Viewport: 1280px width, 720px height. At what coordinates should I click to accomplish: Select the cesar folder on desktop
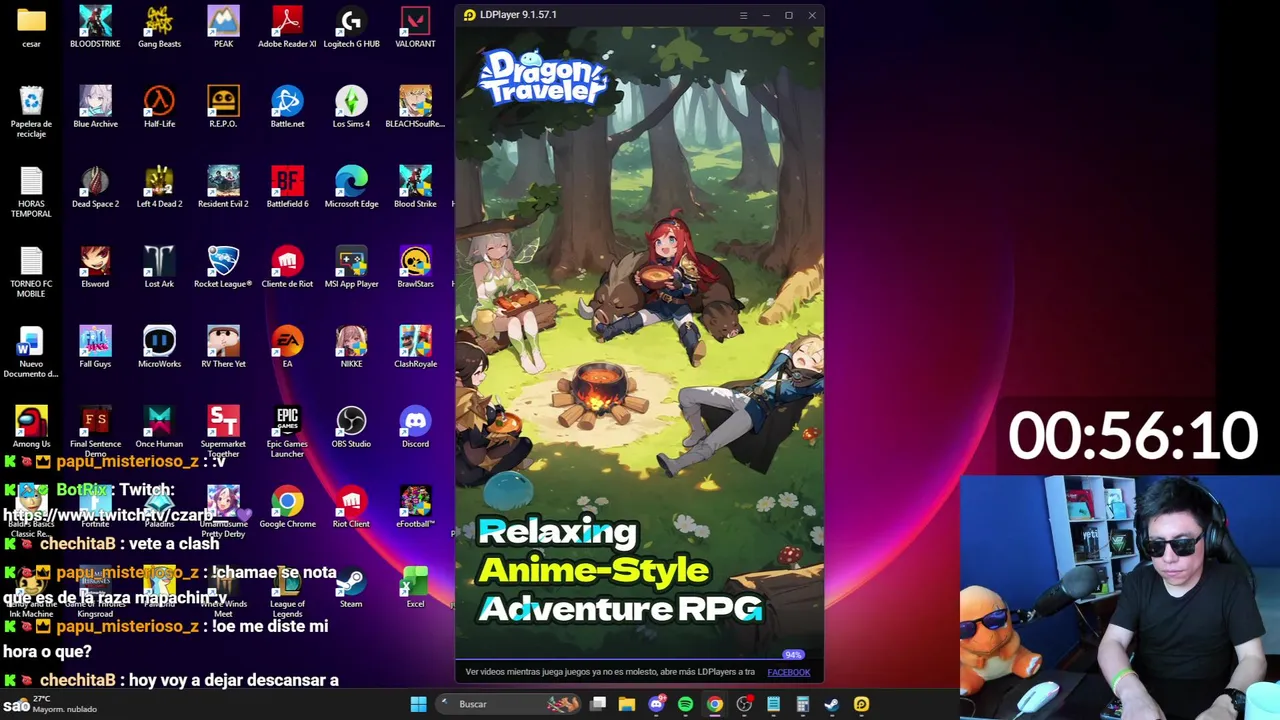[31, 27]
